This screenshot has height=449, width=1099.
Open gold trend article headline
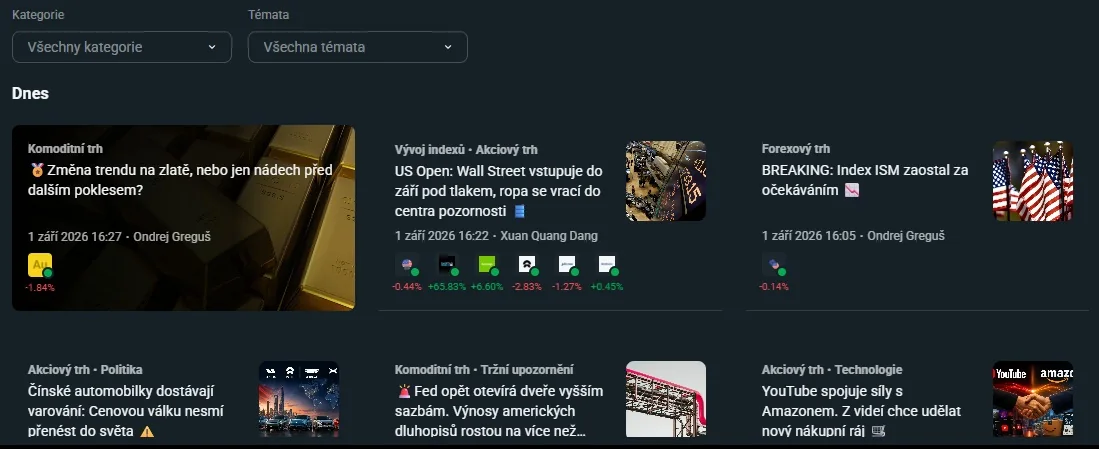(x=180, y=179)
